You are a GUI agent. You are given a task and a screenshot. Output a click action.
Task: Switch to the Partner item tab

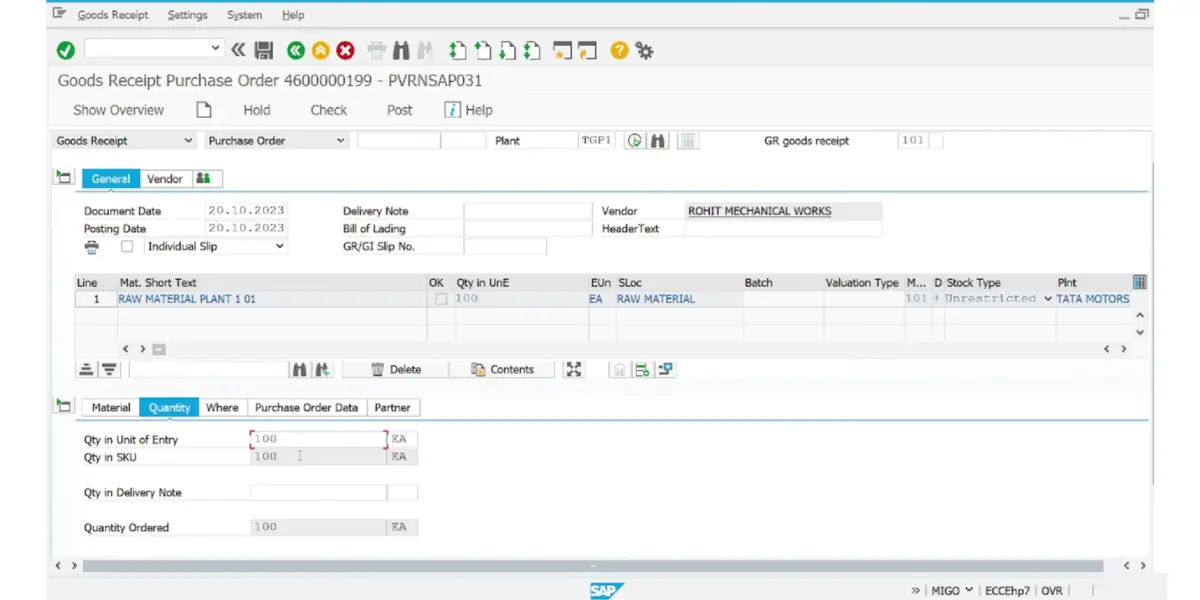click(393, 407)
